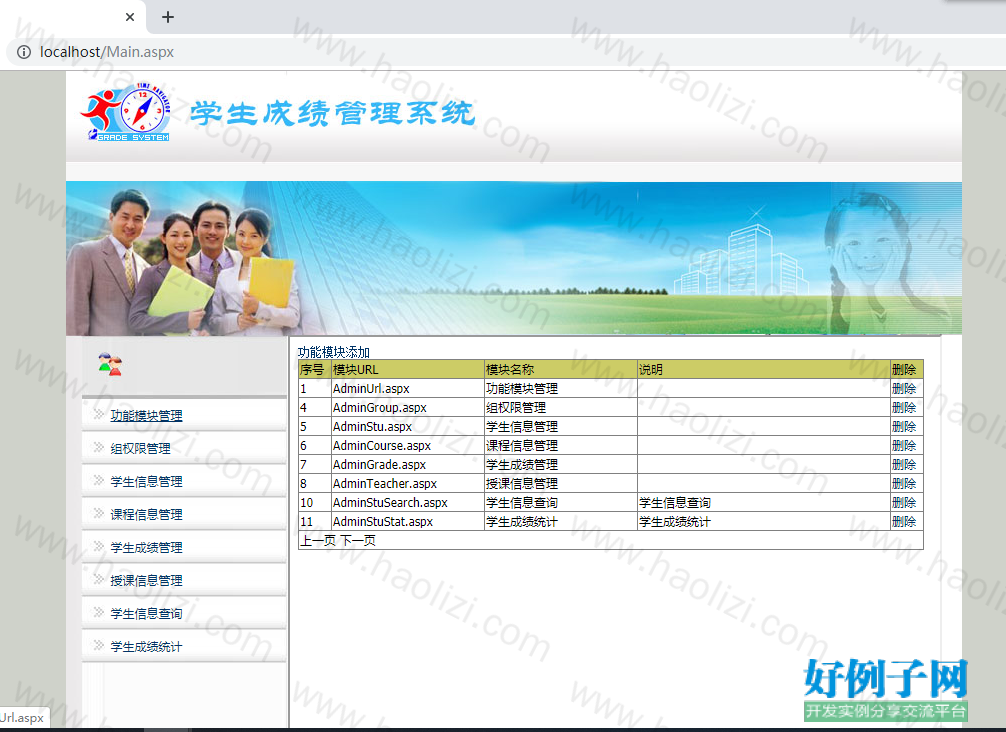Select the AdminStu.aspx cell

coord(407,427)
